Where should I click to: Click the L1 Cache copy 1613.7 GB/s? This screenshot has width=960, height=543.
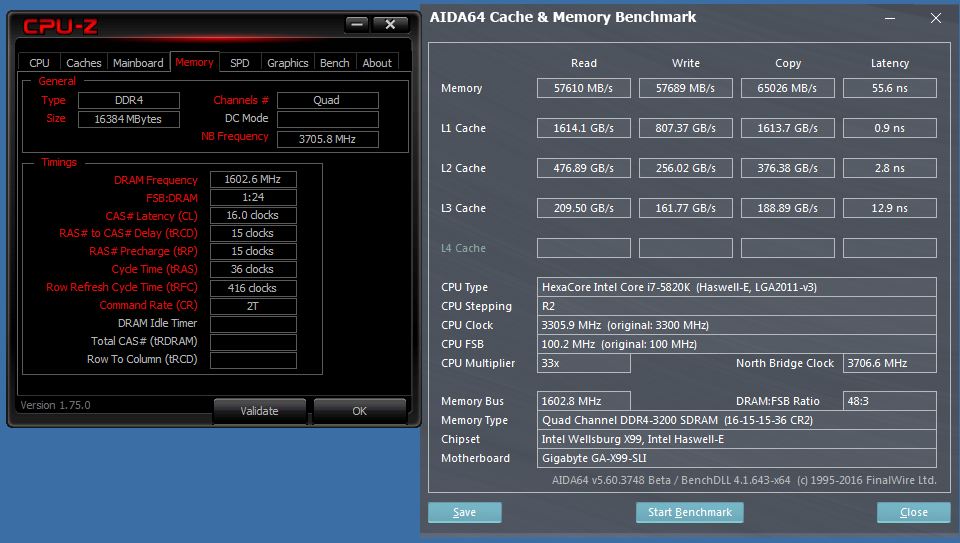(787, 128)
